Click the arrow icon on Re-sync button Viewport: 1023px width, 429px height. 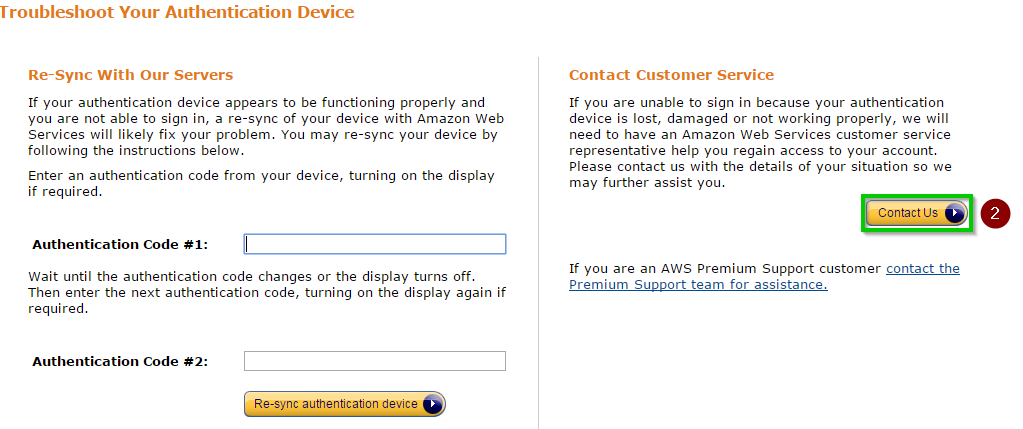(432, 404)
